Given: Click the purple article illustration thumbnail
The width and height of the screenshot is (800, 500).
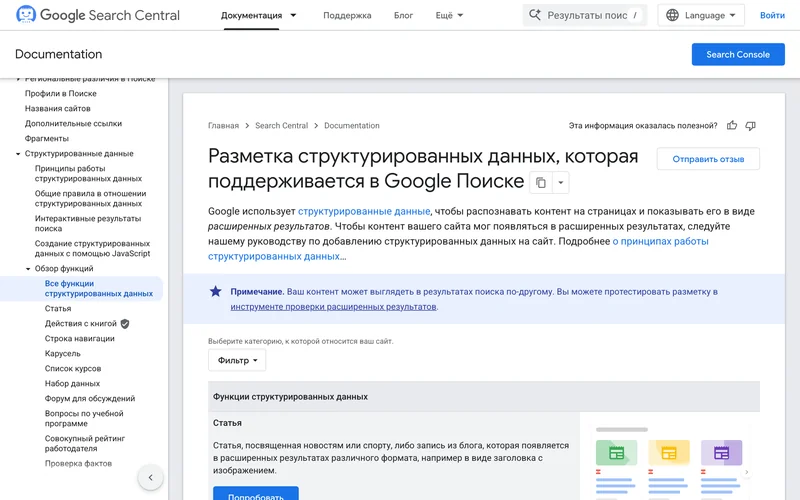Looking at the screenshot, I should pyautogui.click(x=721, y=453).
